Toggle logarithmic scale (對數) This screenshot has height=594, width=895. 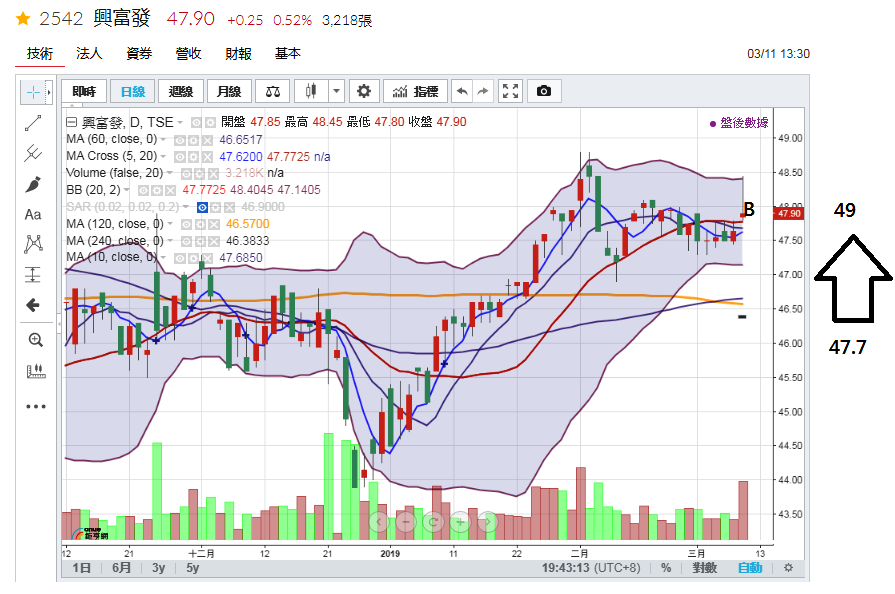click(x=704, y=568)
